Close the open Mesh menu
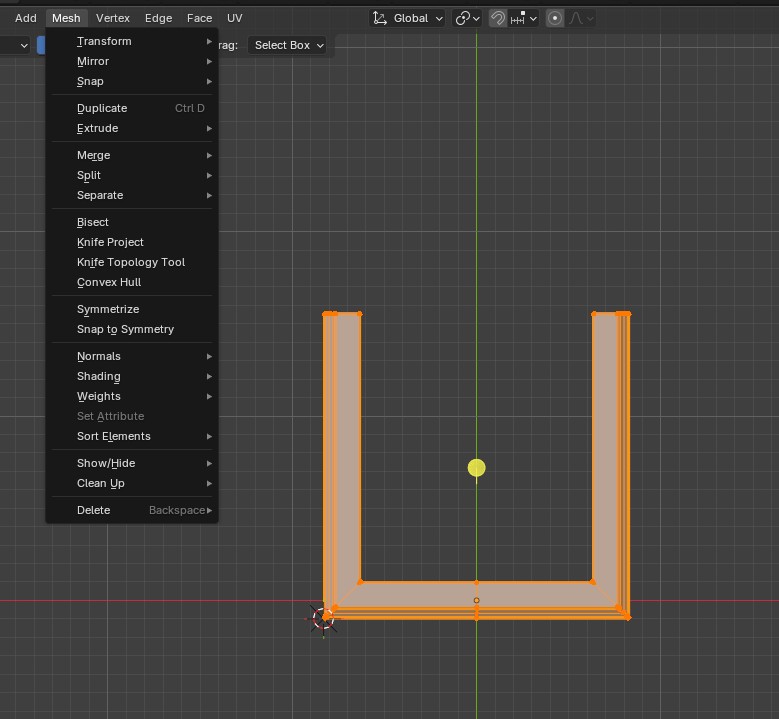The image size is (779, 719). 66,18
